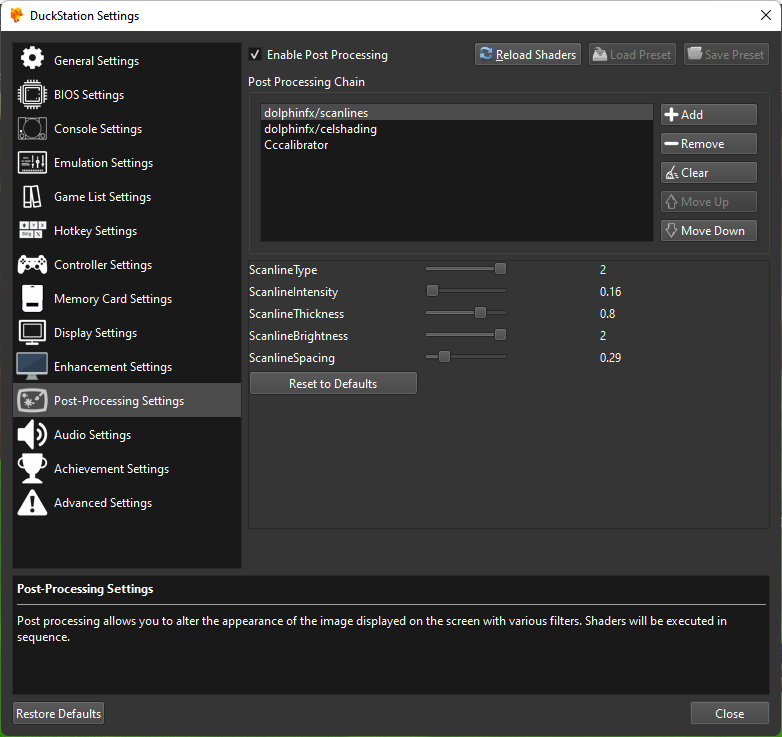
Task: Select Cccalibrator shader in list
Action: [456, 145]
